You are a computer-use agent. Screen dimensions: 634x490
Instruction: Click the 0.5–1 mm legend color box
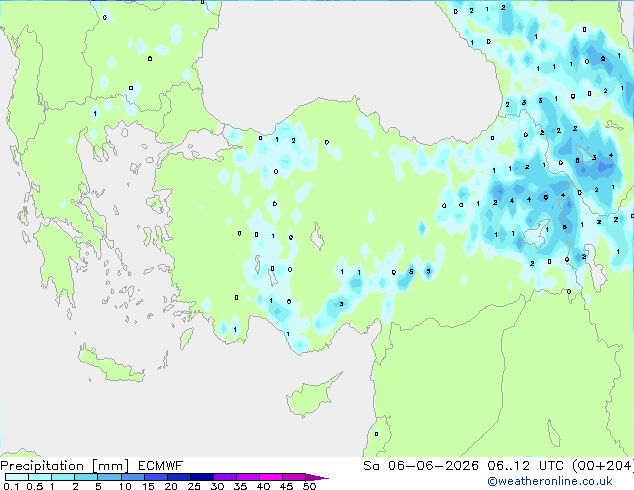[40, 477]
